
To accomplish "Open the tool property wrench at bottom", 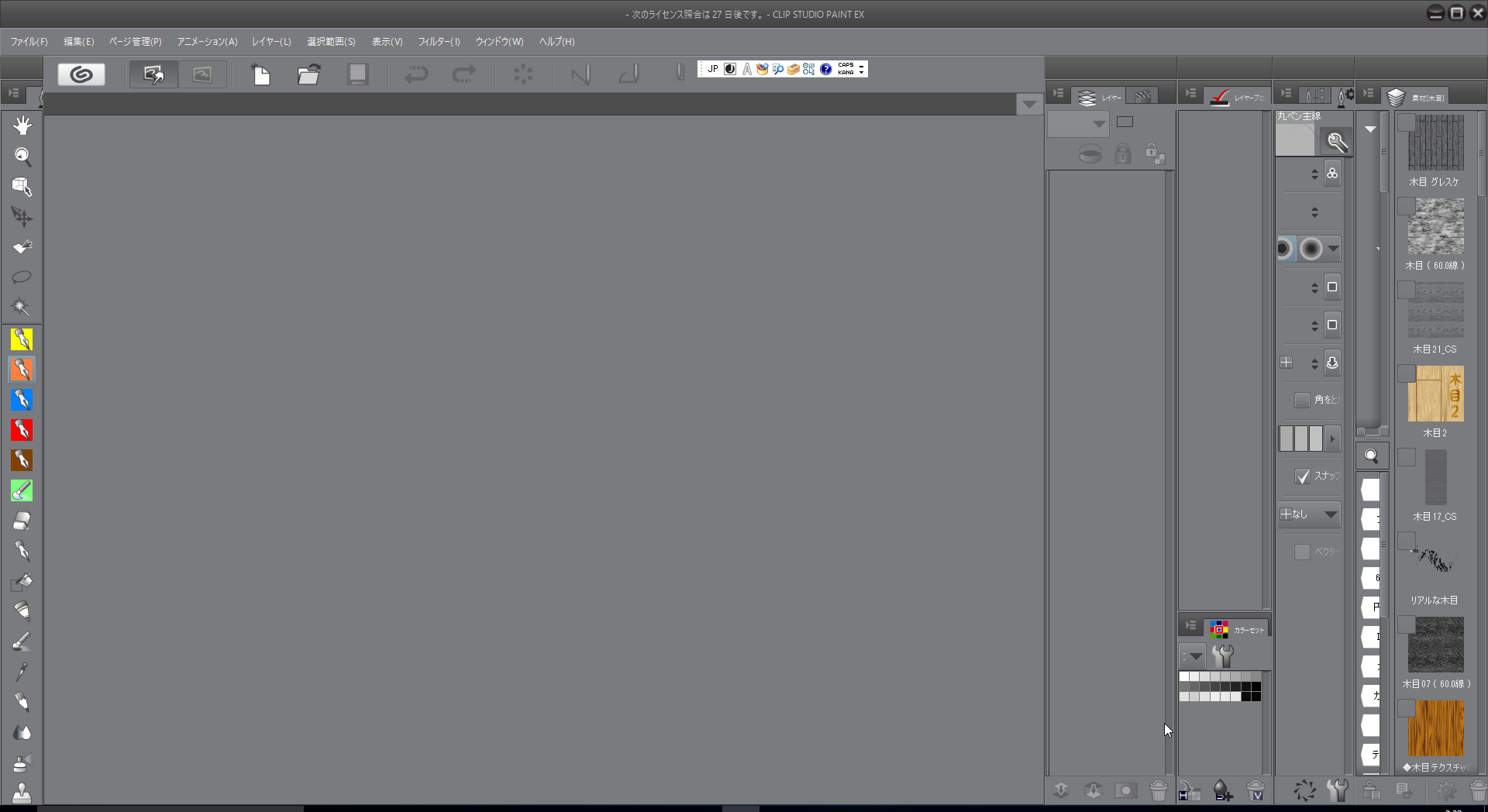I will (x=1338, y=790).
